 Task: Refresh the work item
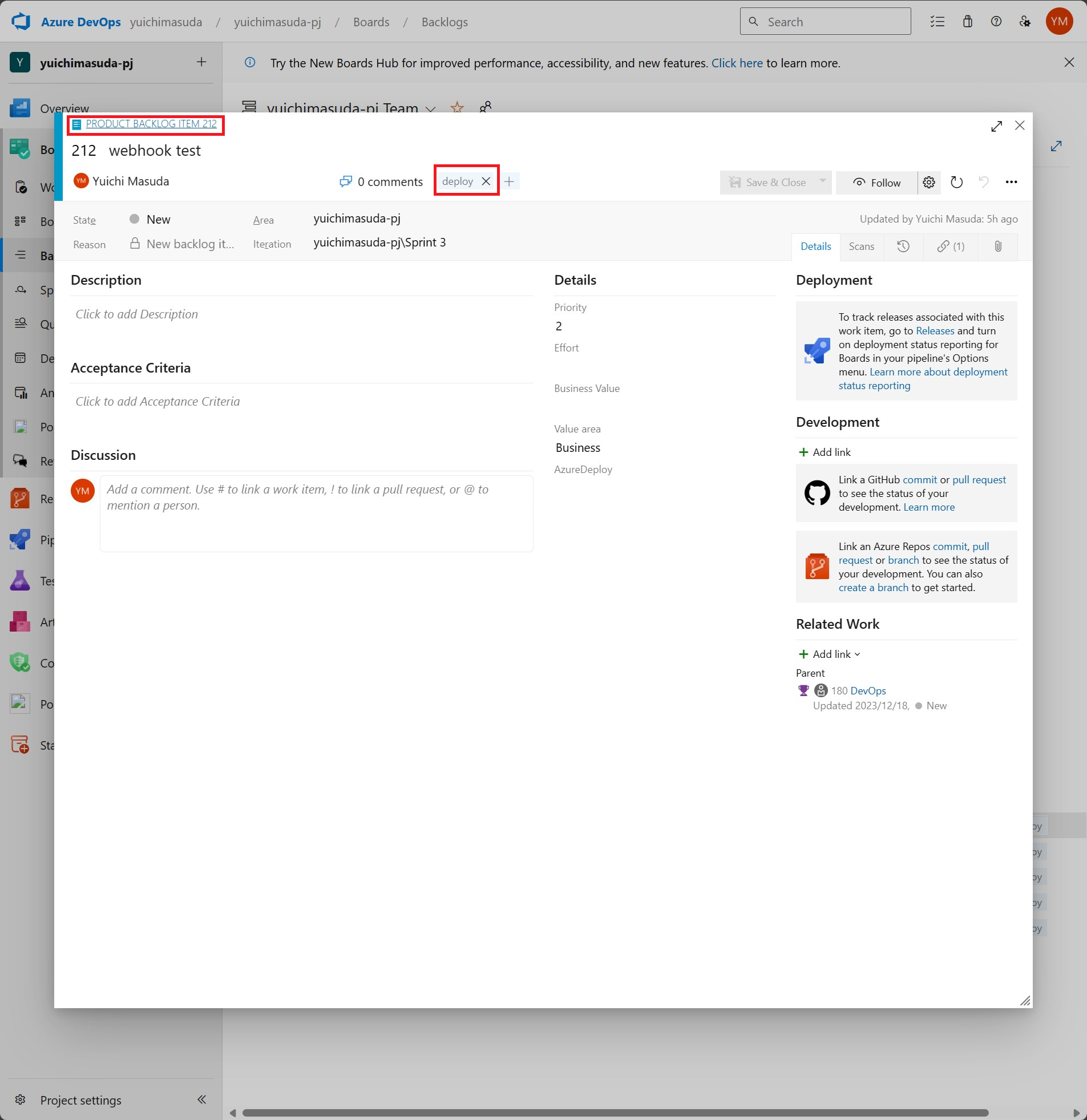coord(956,182)
